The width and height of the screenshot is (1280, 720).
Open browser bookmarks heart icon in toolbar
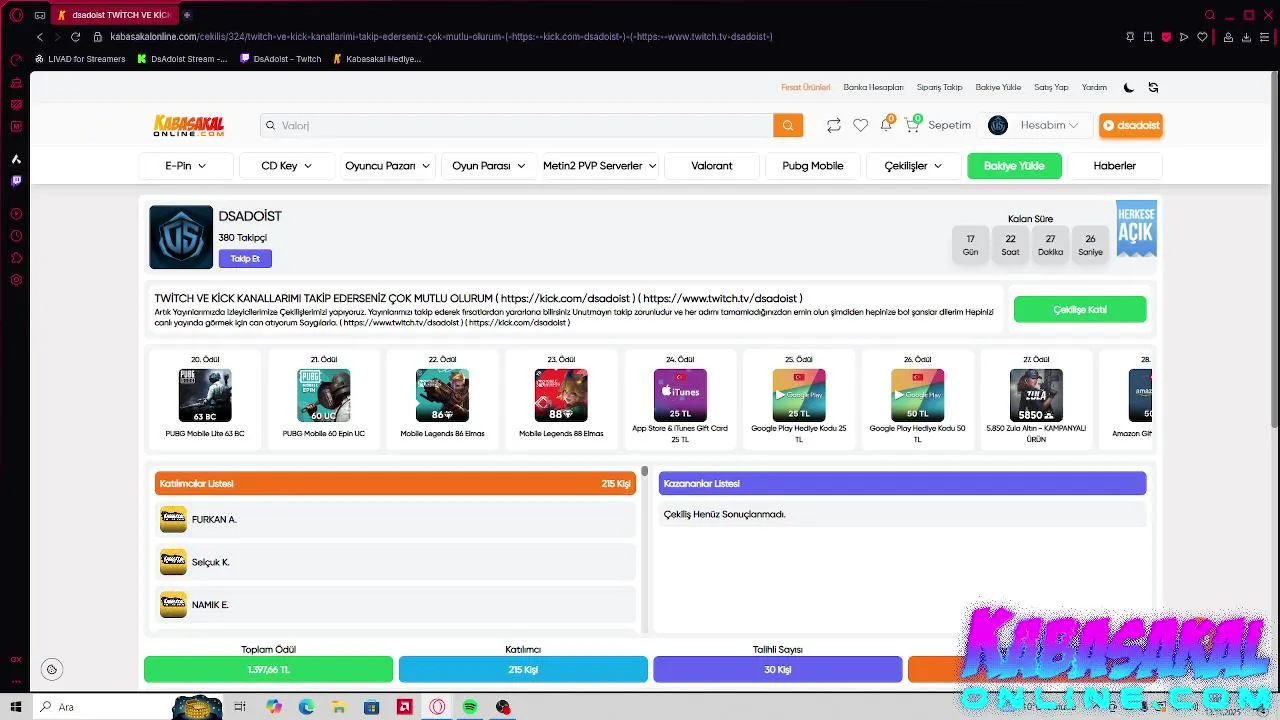(1202, 37)
